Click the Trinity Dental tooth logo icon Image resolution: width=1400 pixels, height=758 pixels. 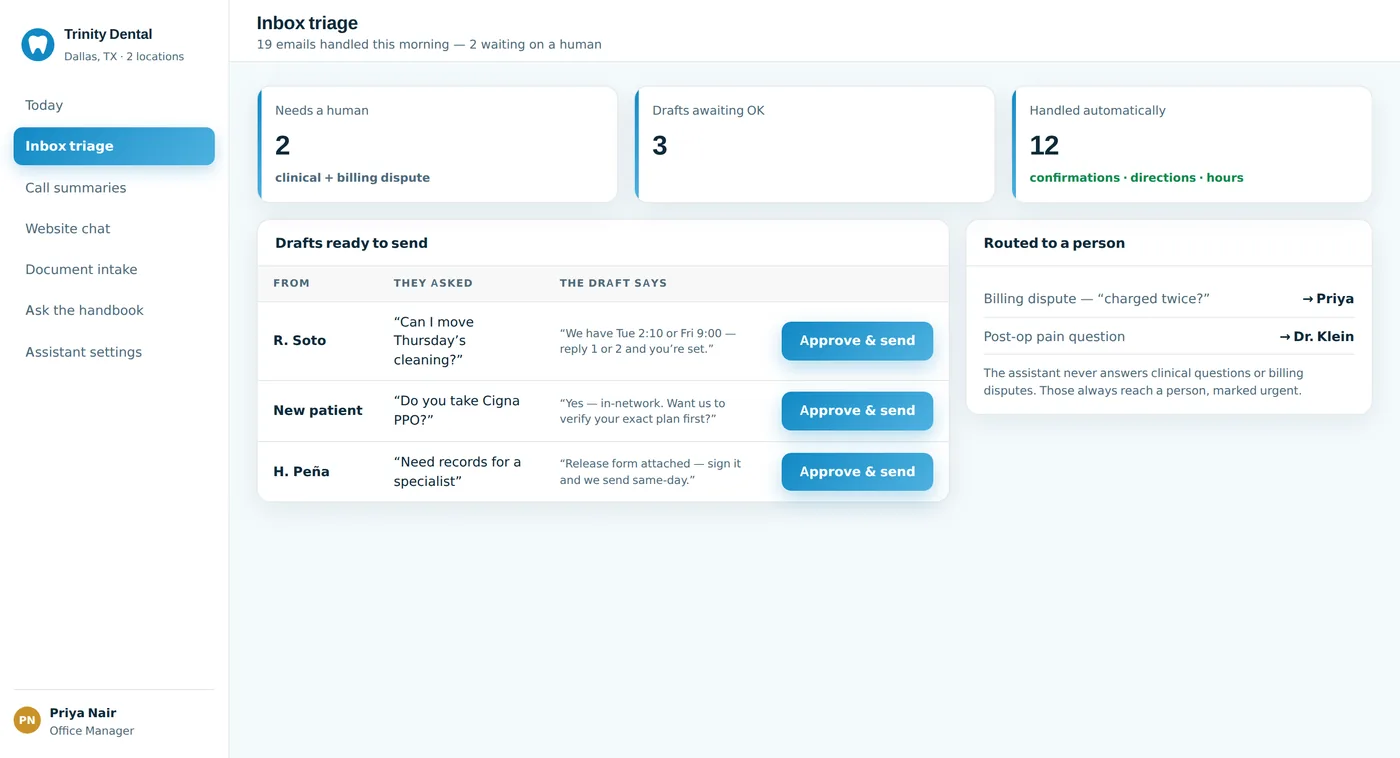[x=38, y=44]
